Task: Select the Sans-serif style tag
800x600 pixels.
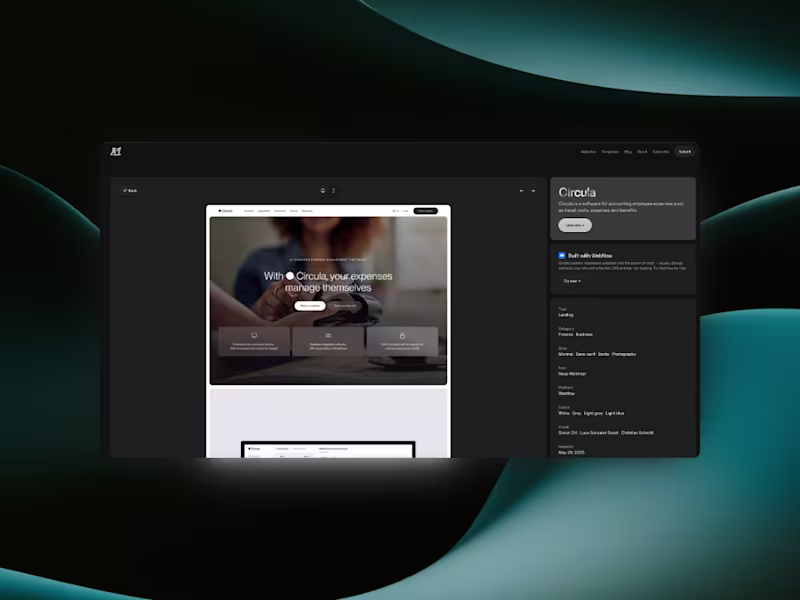Action: 586,354
